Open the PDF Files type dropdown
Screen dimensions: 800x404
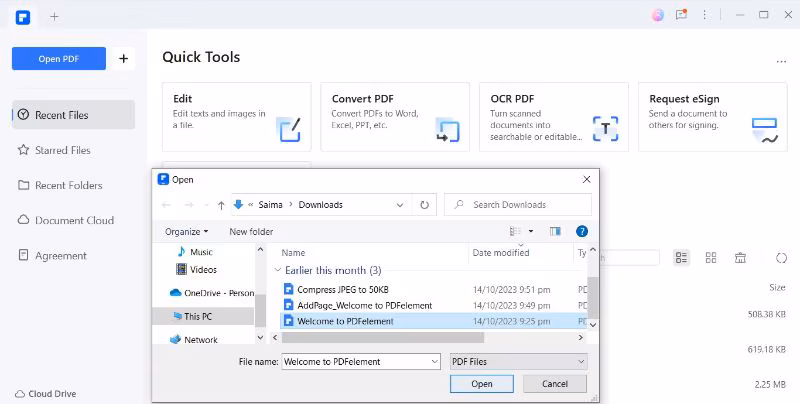[x=519, y=362]
